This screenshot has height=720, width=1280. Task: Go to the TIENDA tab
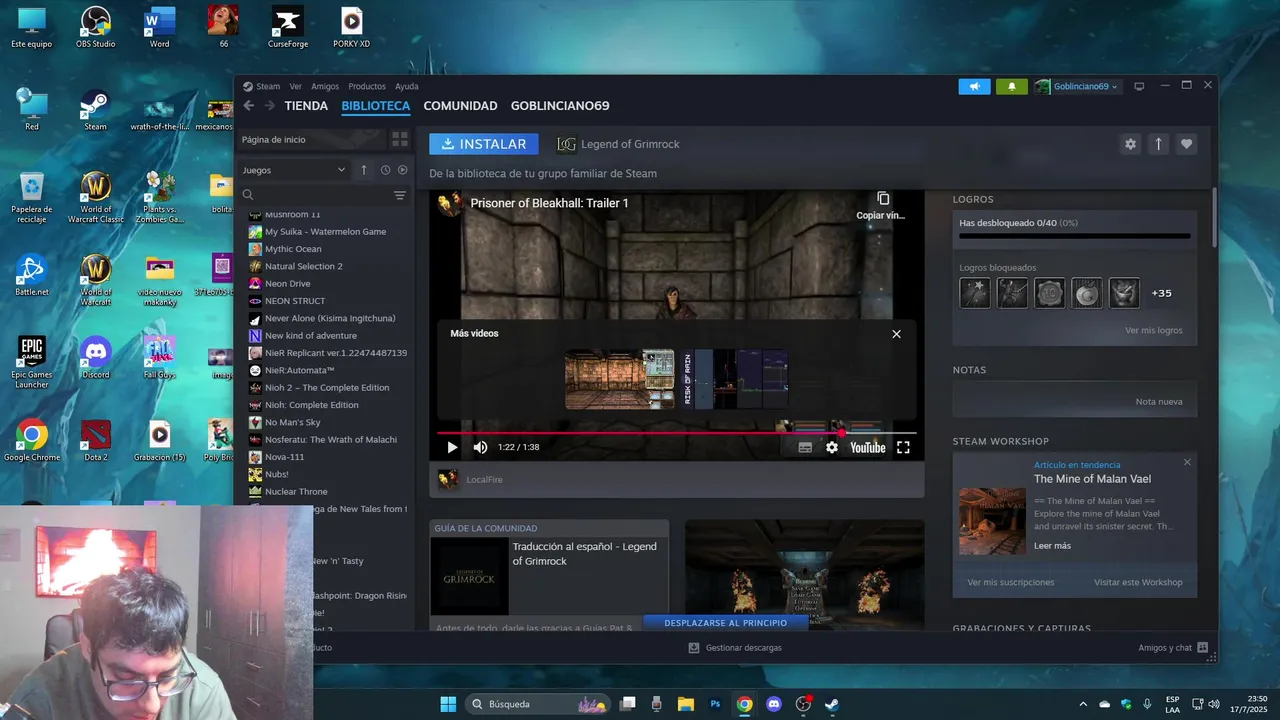tap(306, 106)
